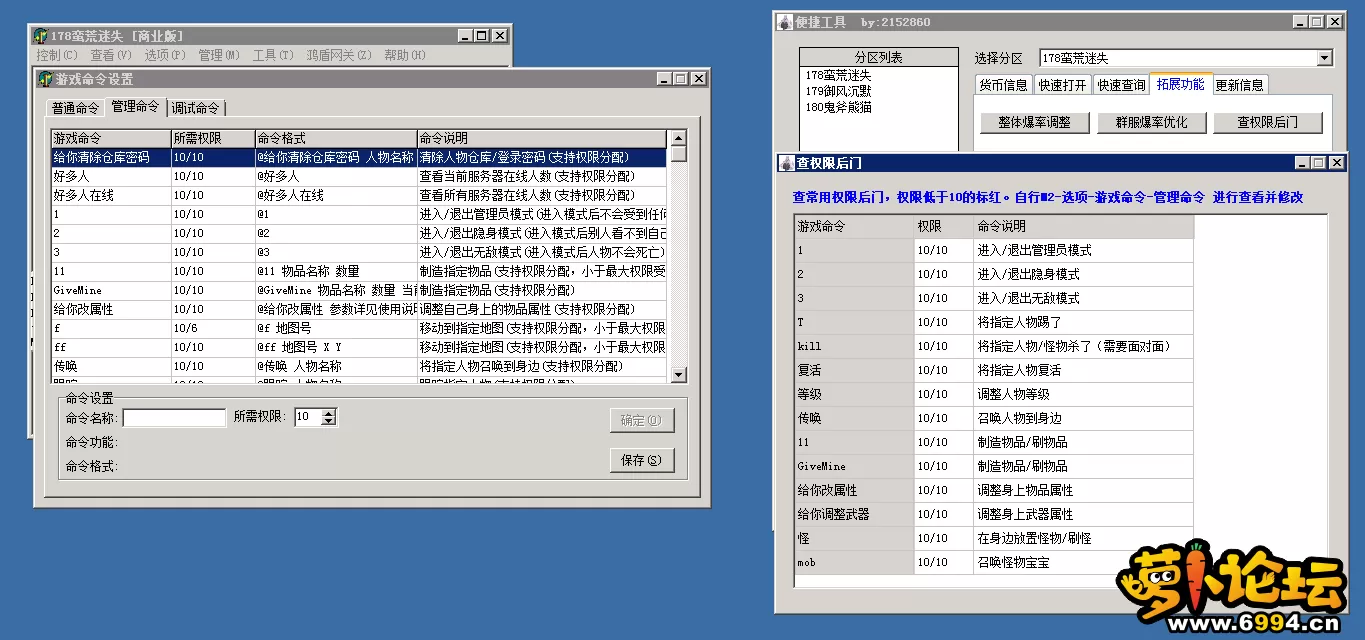Click the 游戏命令设置 window title icon
Viewport: 1365px width, 640px height.
click(x=45, y=79)
